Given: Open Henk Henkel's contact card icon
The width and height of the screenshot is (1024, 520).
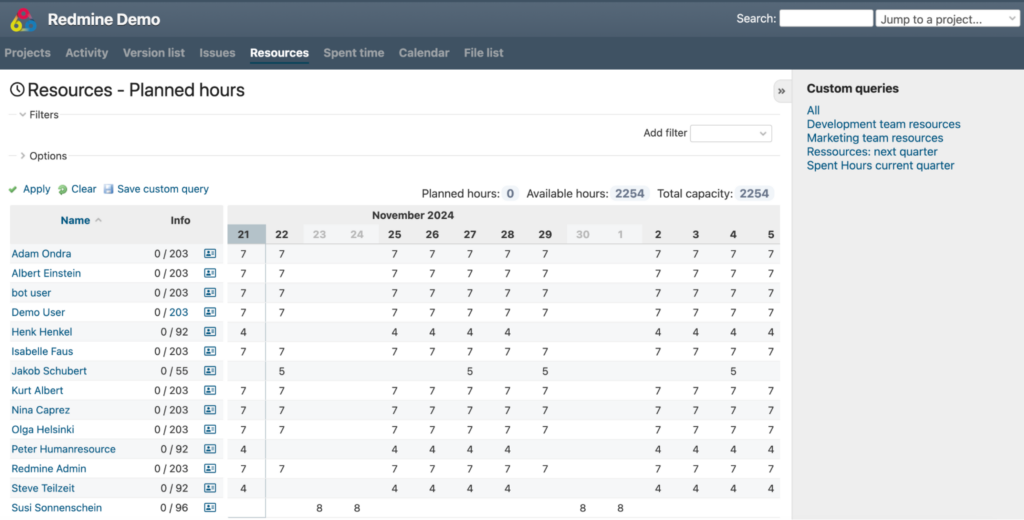Looking at the screenshot, I should click(210, 332).
